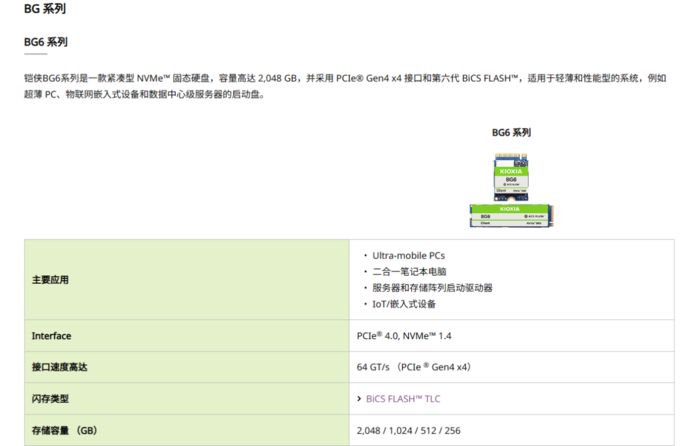700x446 pixels.
Task: Click the '主要应用' table row label
Action: pyautogui.click(x=50, y=280)
